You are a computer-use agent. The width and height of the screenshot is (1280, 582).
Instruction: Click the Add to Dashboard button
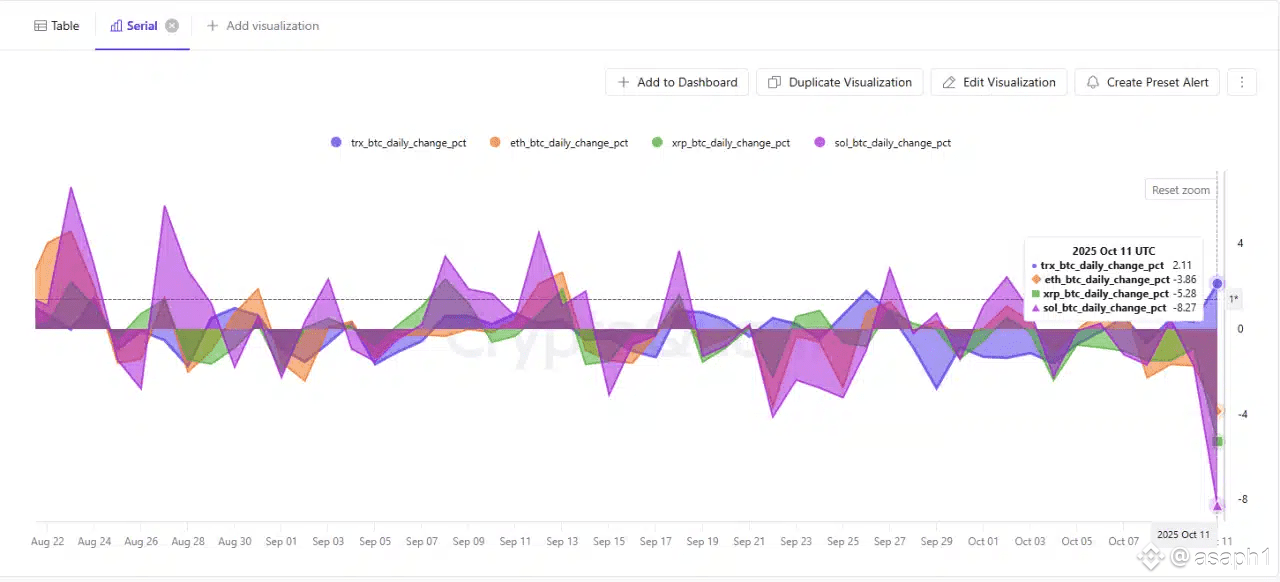click(x=677, y=82)
